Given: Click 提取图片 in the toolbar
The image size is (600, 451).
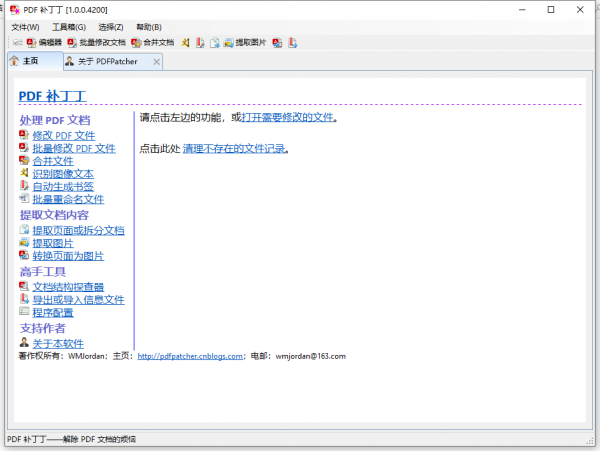Looking at the screenshot, I should [x=245, y=42].
